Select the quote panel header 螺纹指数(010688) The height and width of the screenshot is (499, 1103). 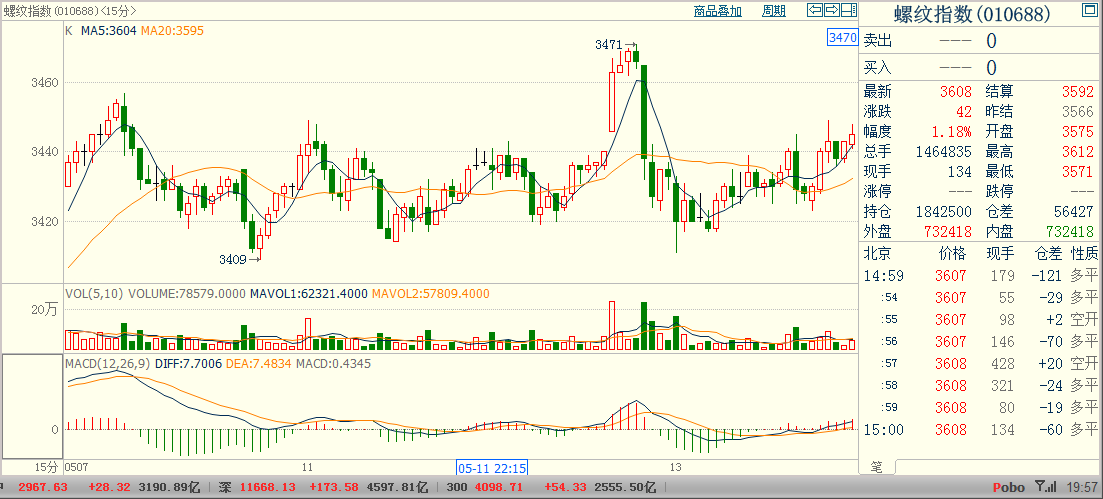click(973, 14)
